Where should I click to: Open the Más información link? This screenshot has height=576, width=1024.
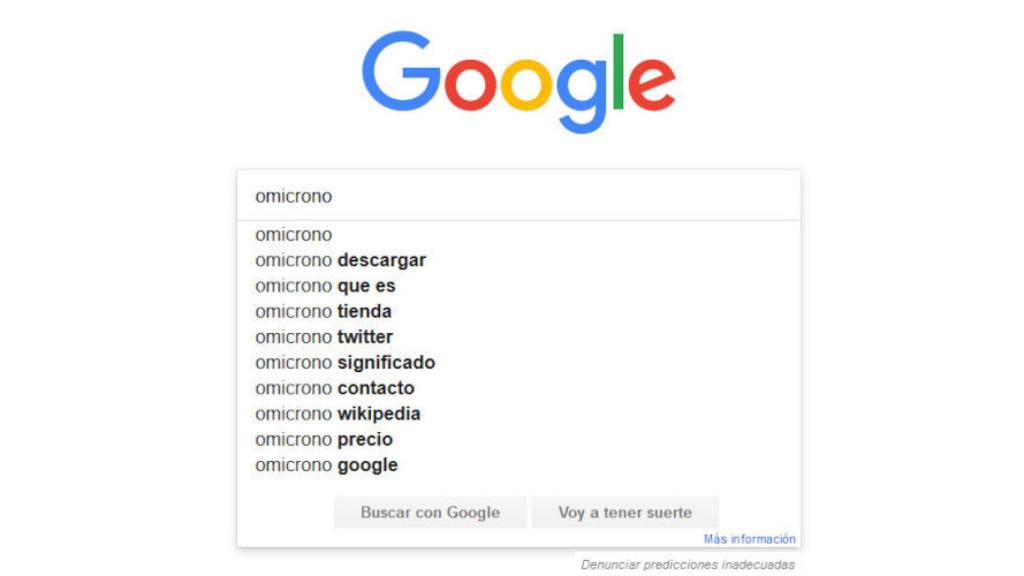pyautogui.click(x=748, y=537)
